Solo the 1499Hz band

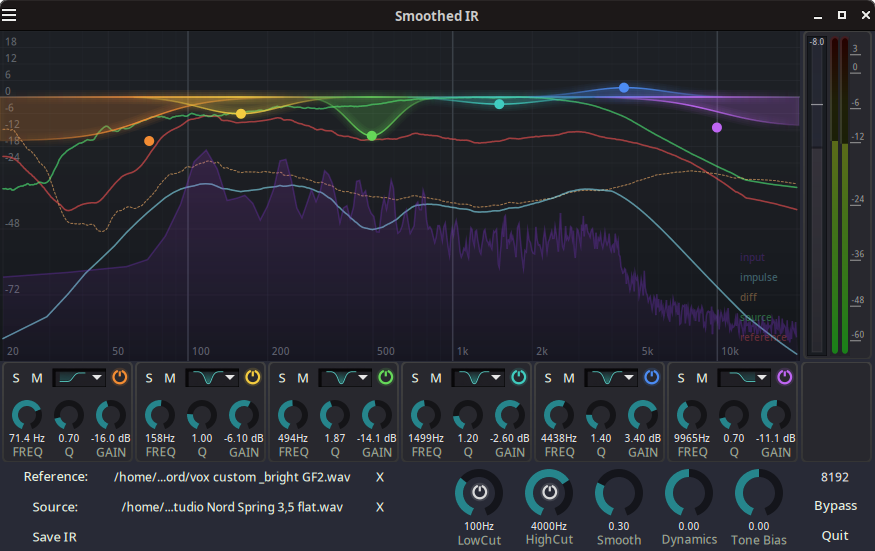pyautogui.click(x=415, y=378)
